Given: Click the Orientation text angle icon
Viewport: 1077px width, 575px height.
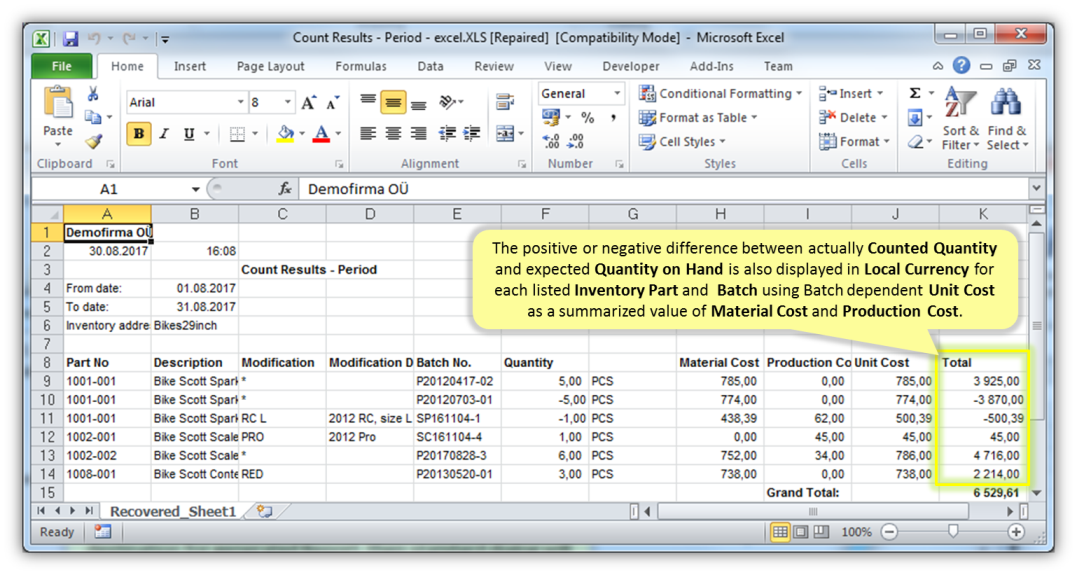Looking at the screenshot, I should [447, 102].
